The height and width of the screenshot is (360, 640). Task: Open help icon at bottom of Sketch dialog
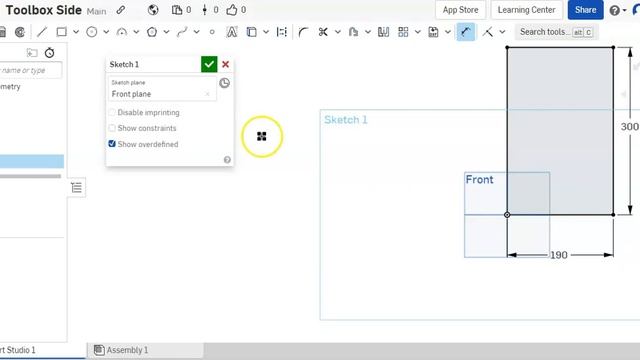point(227,160)
